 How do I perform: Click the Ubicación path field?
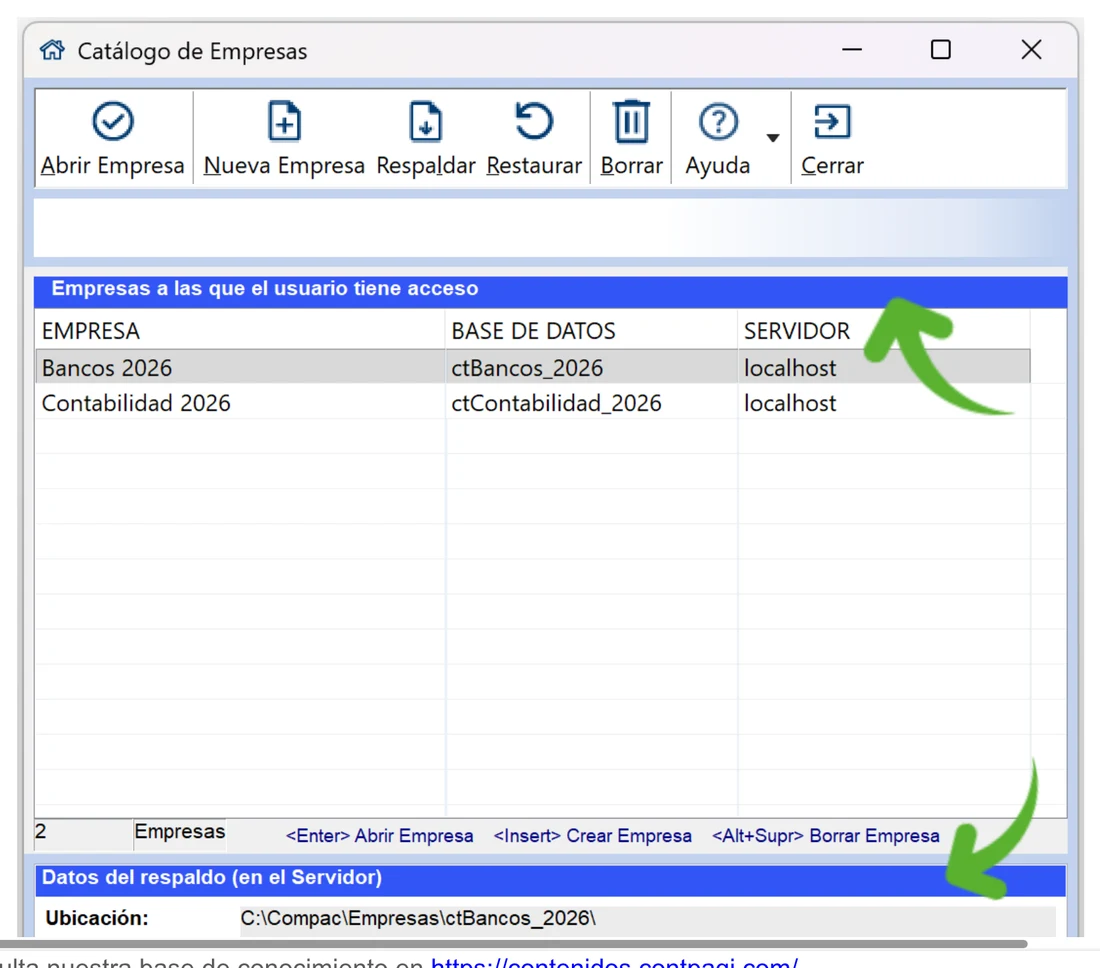(647, 919)
